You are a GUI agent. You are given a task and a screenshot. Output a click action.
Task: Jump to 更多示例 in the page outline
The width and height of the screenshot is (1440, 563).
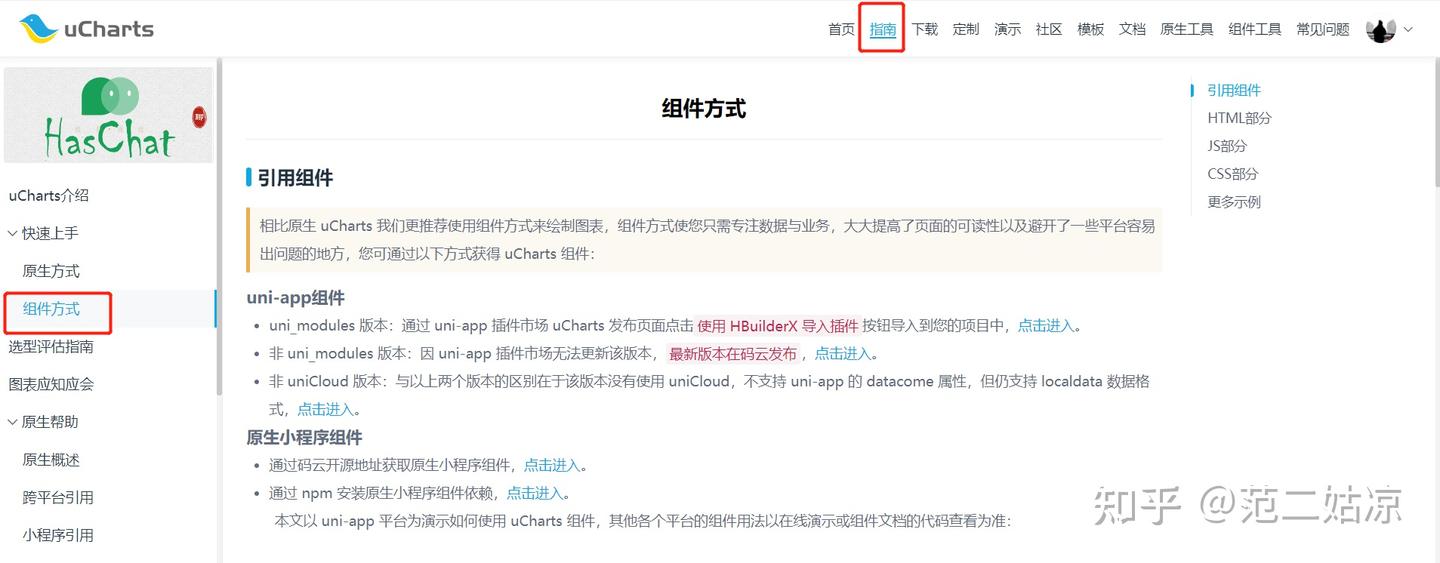point(1234,202)
